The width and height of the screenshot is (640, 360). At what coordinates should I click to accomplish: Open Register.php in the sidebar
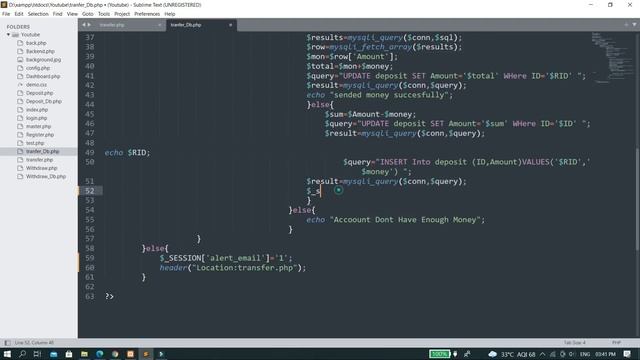click(40, 135)
